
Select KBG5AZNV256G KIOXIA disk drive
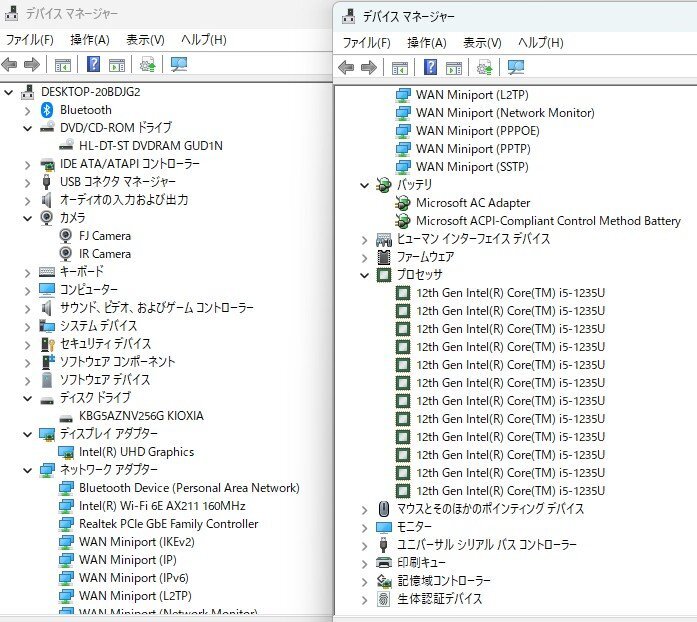141,416
